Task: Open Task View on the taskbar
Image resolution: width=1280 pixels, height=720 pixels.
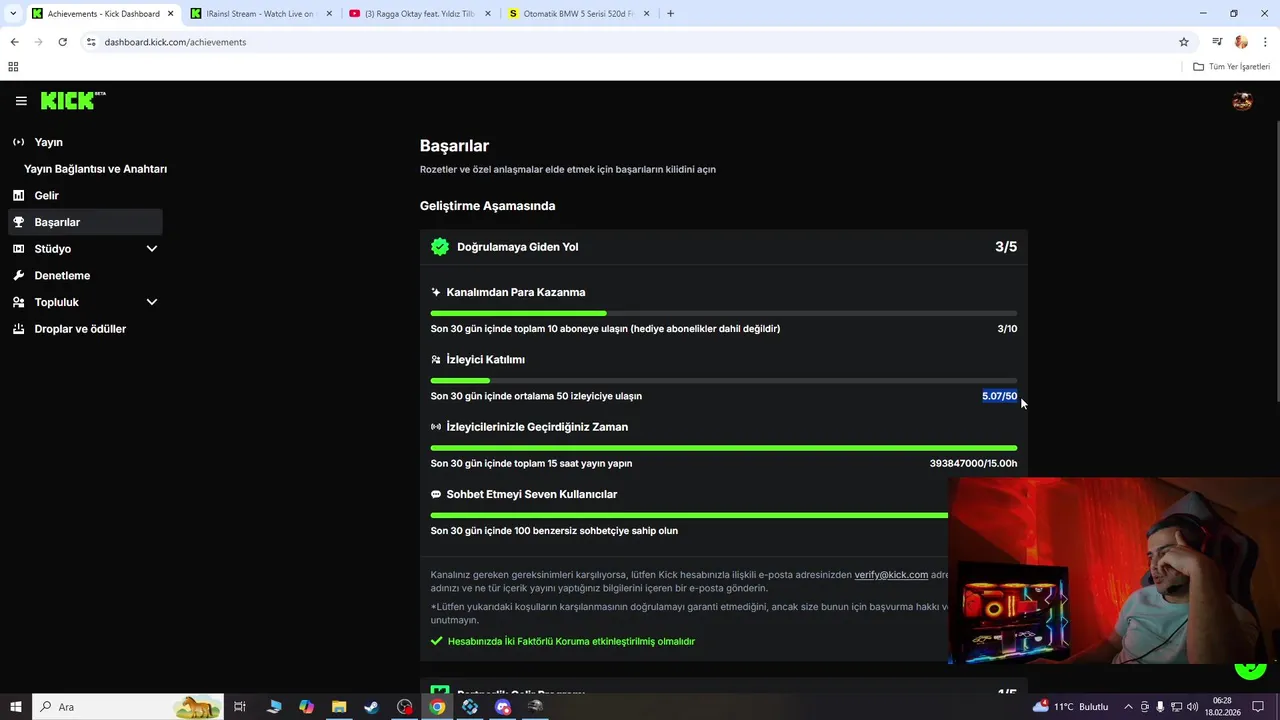Action: point(240,707)
